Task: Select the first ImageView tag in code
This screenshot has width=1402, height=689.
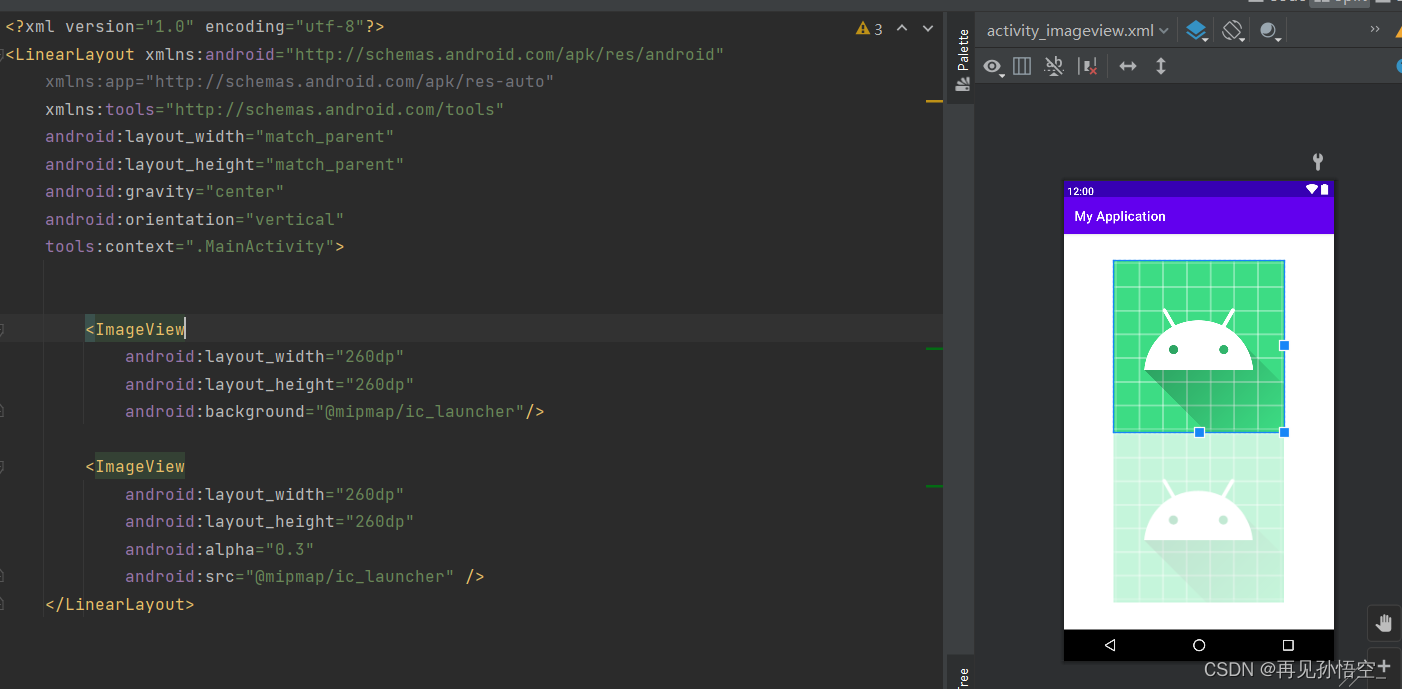Action: tap(136, 328)
